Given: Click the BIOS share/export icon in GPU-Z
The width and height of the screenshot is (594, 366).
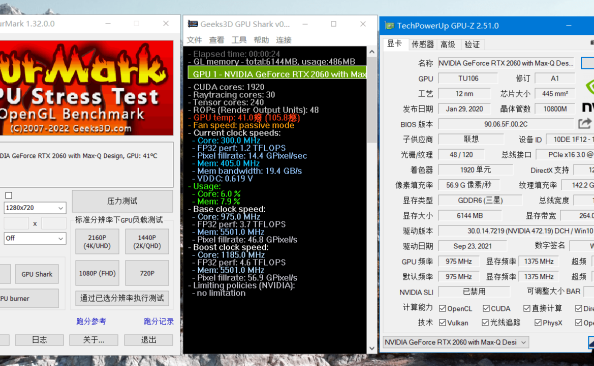Looking at the screenshot, I should click(x=585, y=124).
